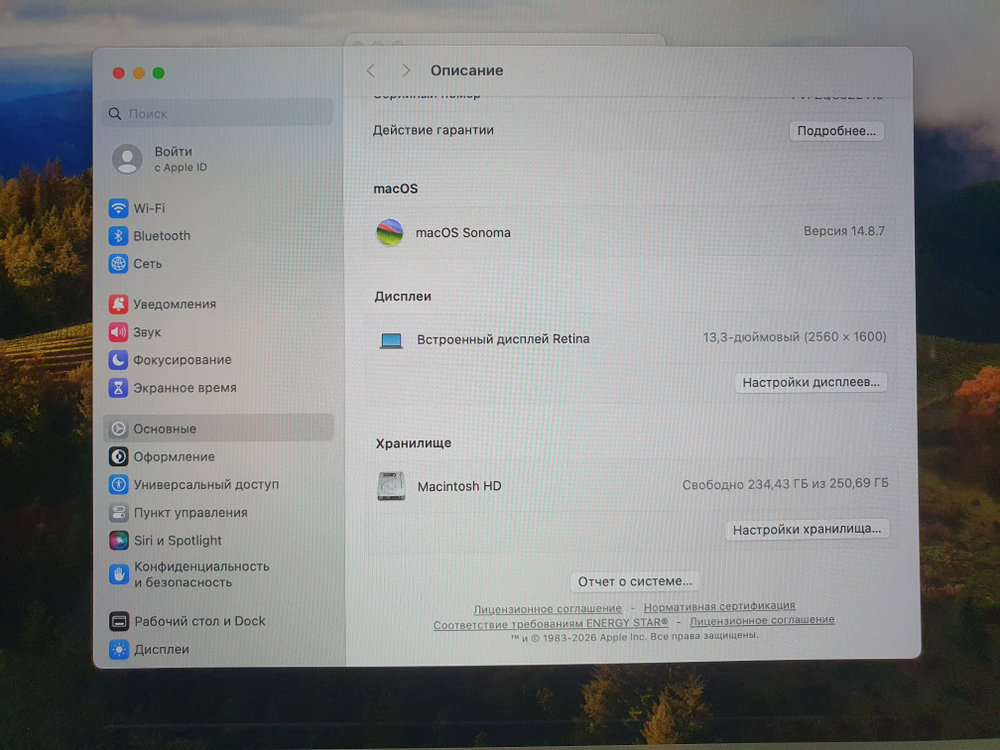Click the macOS Sonoma name text
The width and height of the screenshot is (1000, 750).
463,233
